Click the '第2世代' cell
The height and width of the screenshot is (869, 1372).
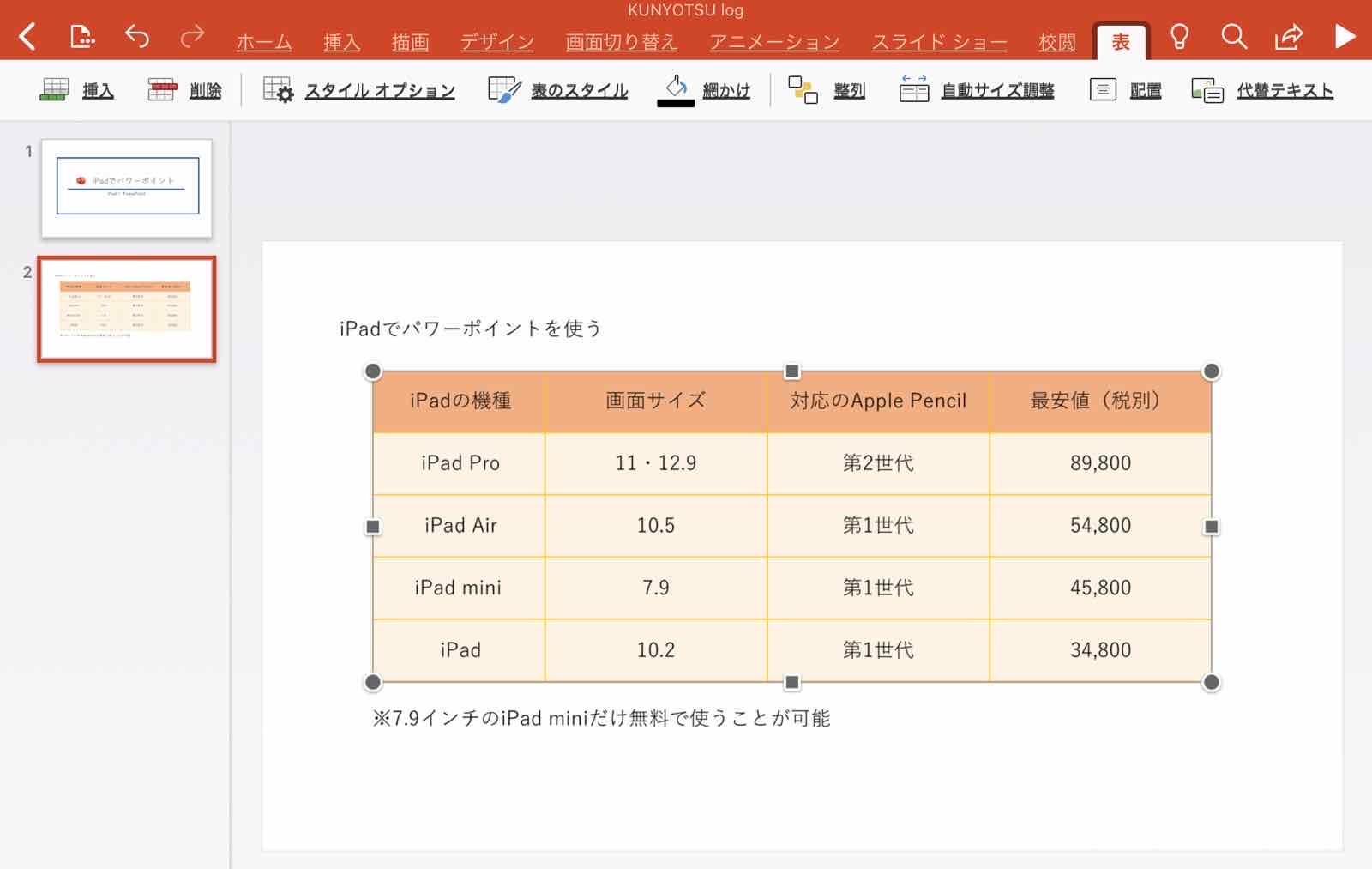(x=878, y=463)
